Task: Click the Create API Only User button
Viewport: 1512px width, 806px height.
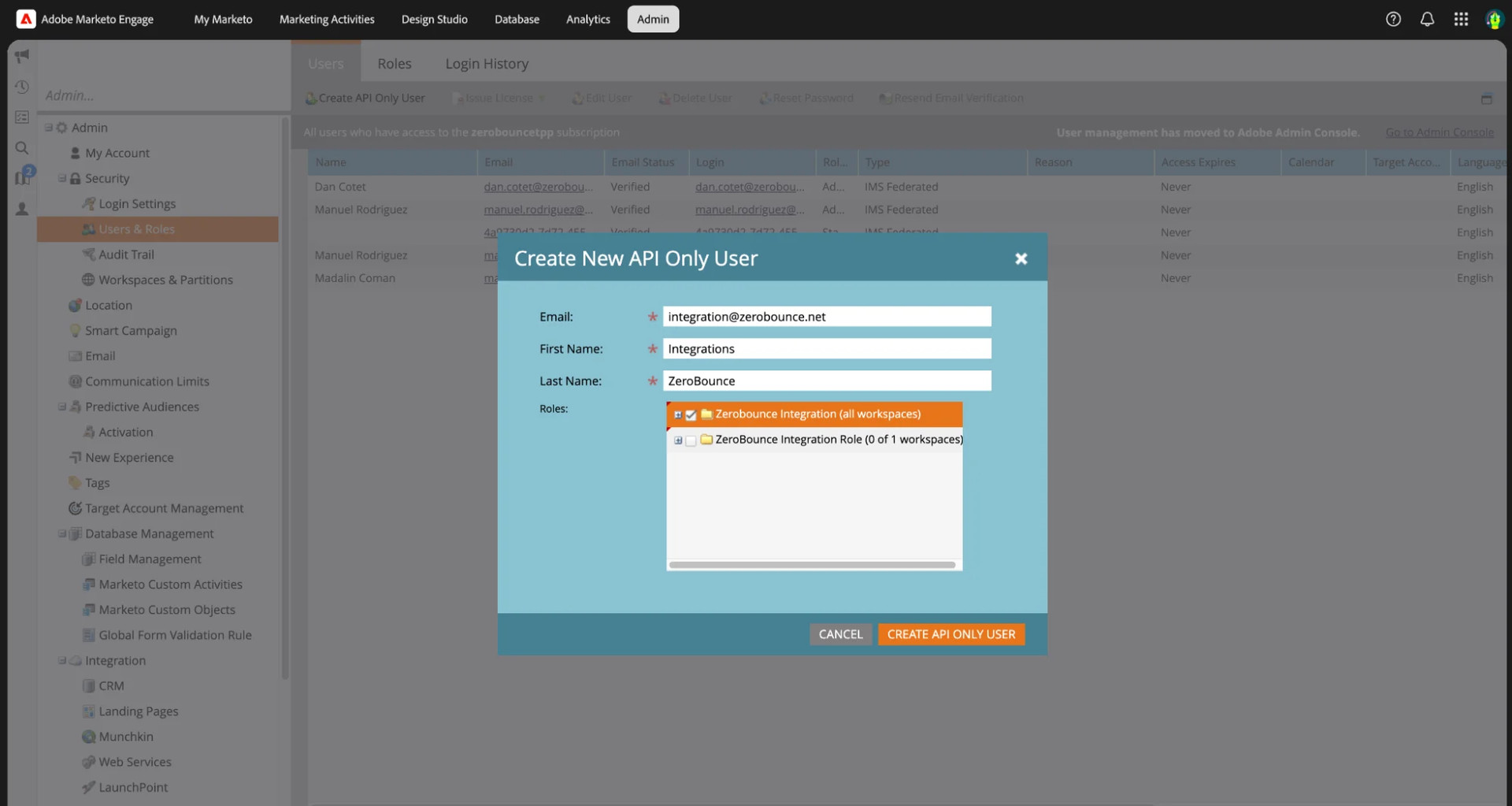Action: 951,633
